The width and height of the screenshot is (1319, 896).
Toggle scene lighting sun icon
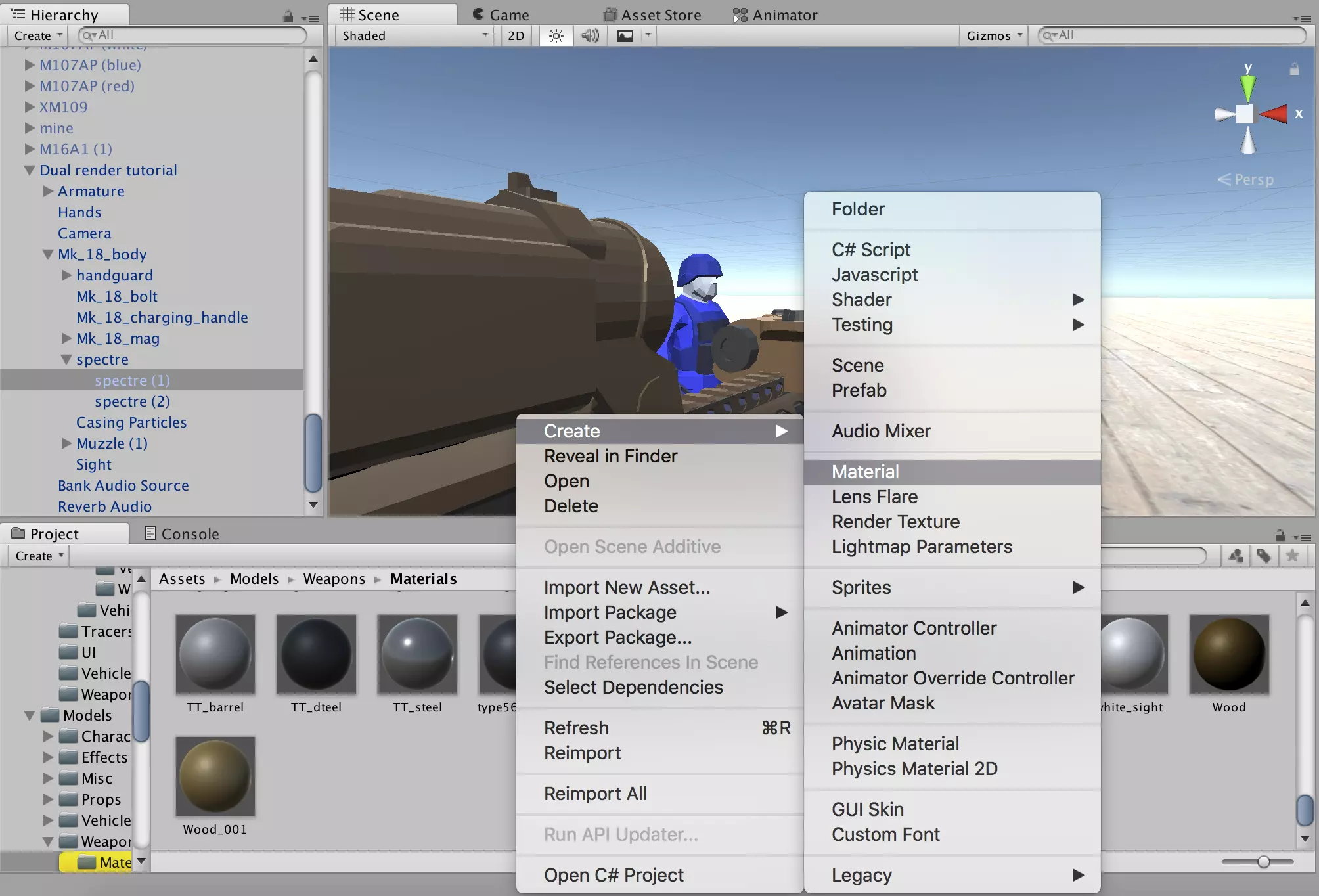point(556,35)
